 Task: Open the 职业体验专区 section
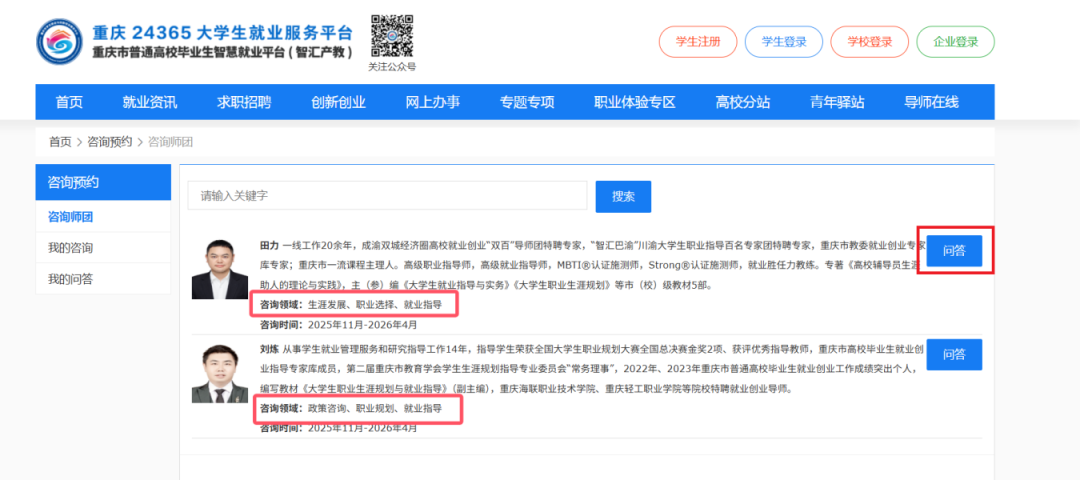click(635, 102)
